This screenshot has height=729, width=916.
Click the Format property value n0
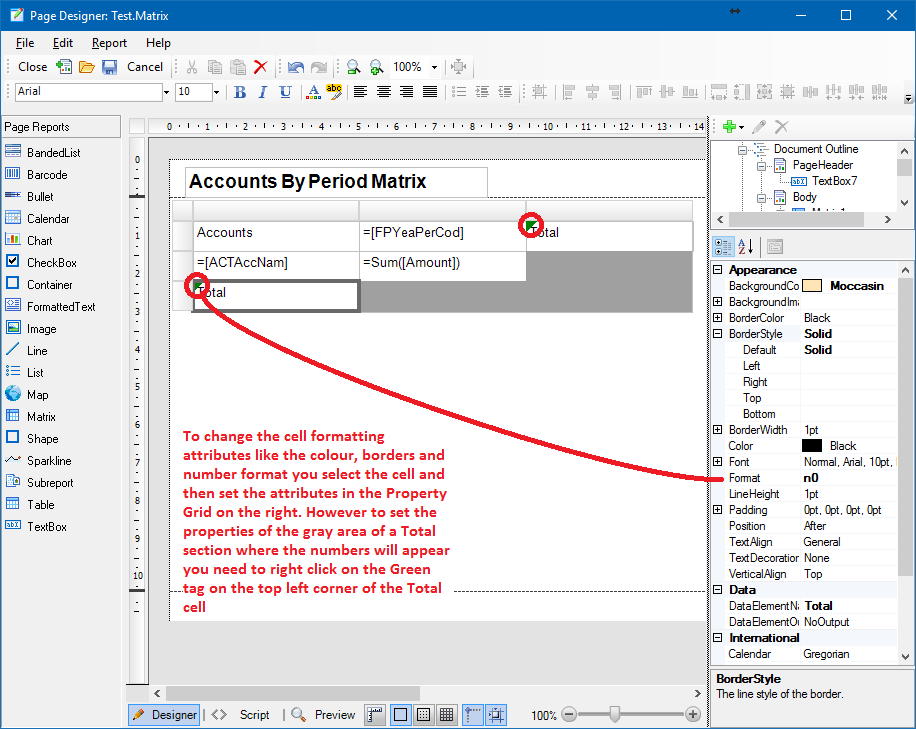point(849,478)
